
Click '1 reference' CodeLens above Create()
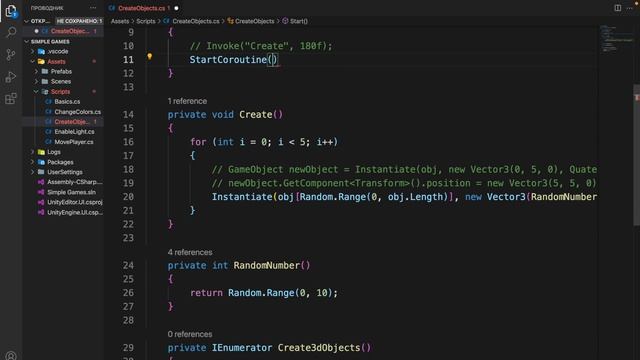click(x=187, y=101)
